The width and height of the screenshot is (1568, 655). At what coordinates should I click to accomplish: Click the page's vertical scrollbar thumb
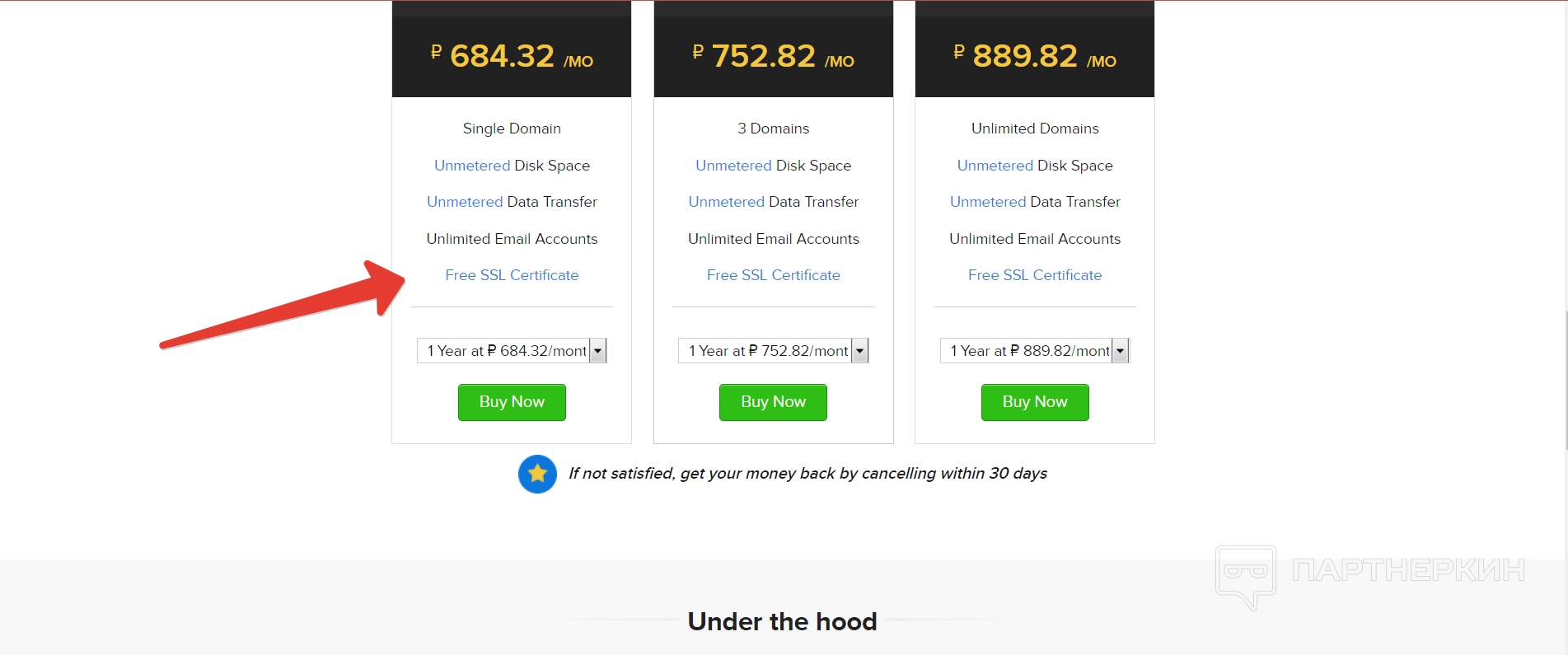(1566, 379)
